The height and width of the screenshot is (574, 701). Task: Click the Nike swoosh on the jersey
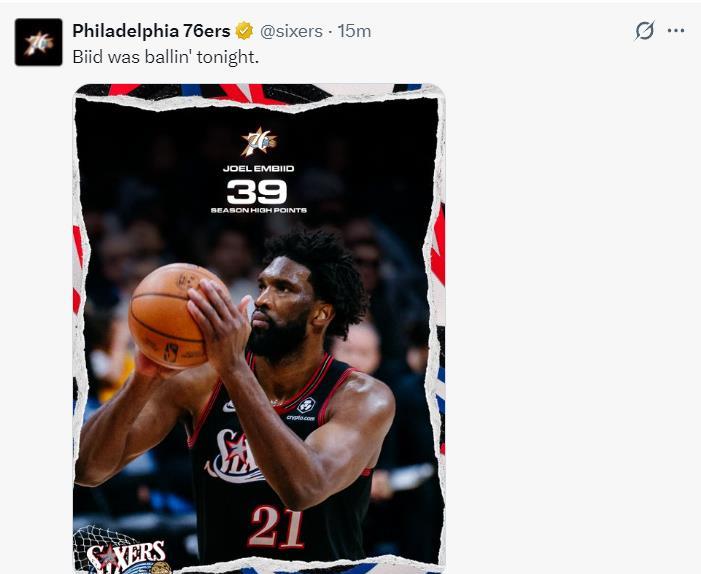229,406
